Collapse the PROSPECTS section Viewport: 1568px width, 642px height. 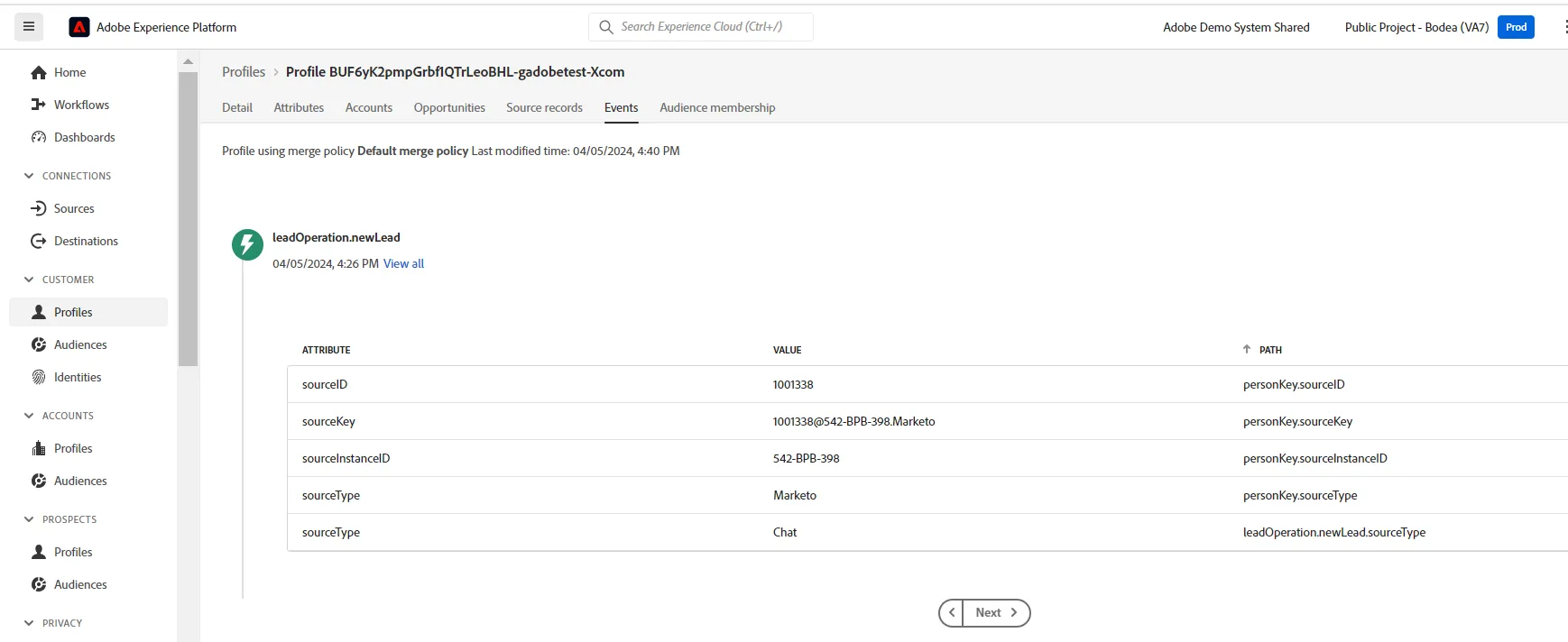tap(29, 519)
